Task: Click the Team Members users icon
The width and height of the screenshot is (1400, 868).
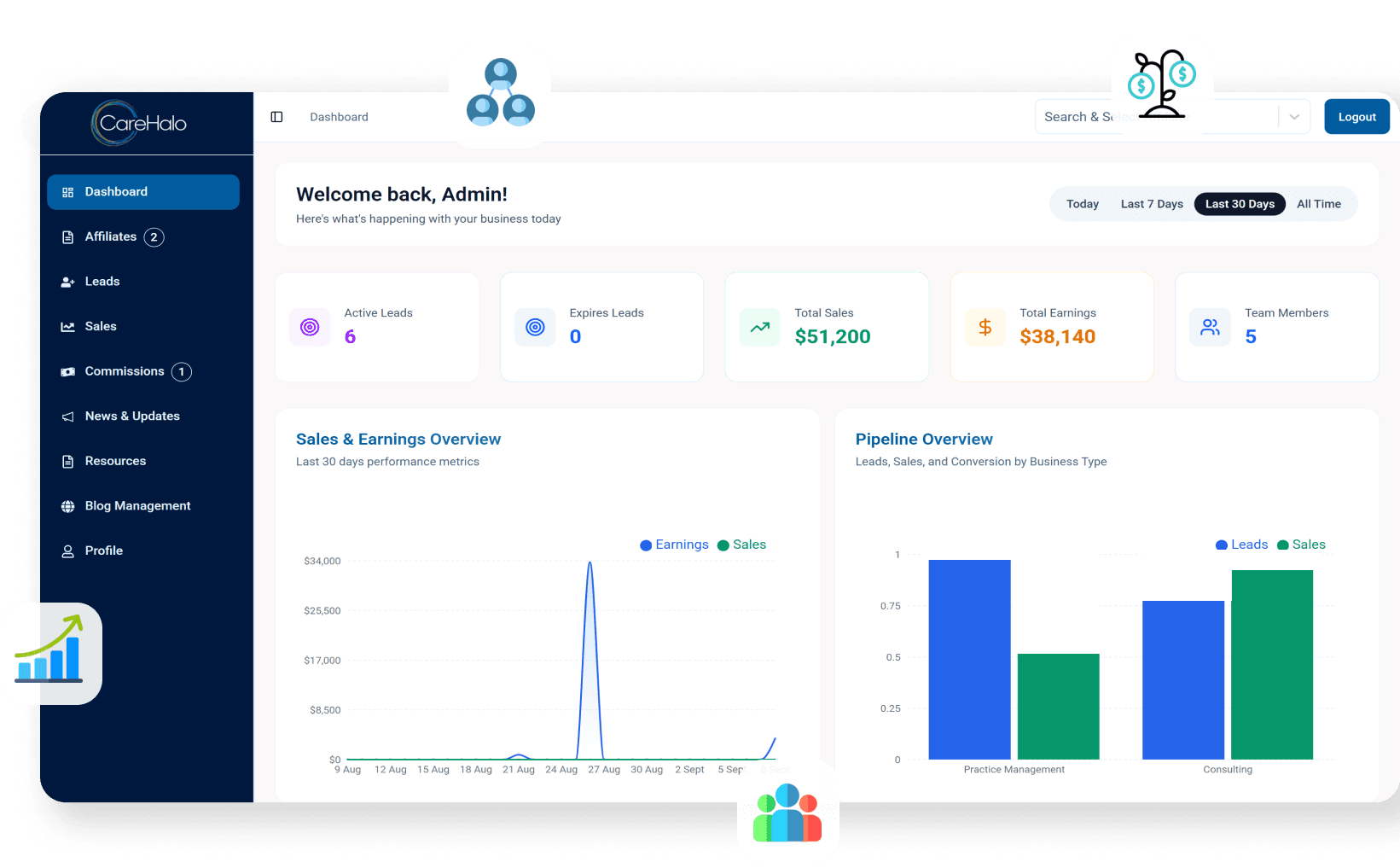Action: click(1210, 327)
